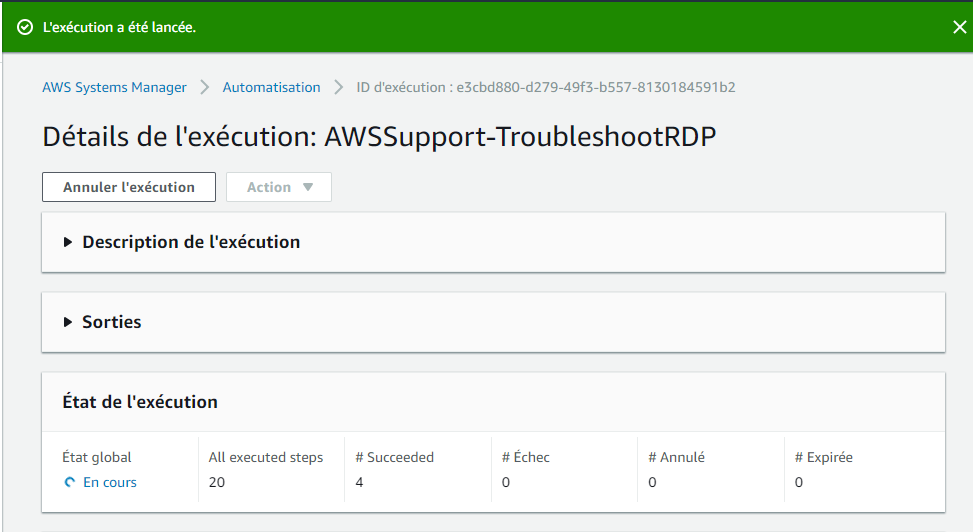Click chevron separator after Automatisation
This screenshot has width=973, height=532.
pos(338,88)
